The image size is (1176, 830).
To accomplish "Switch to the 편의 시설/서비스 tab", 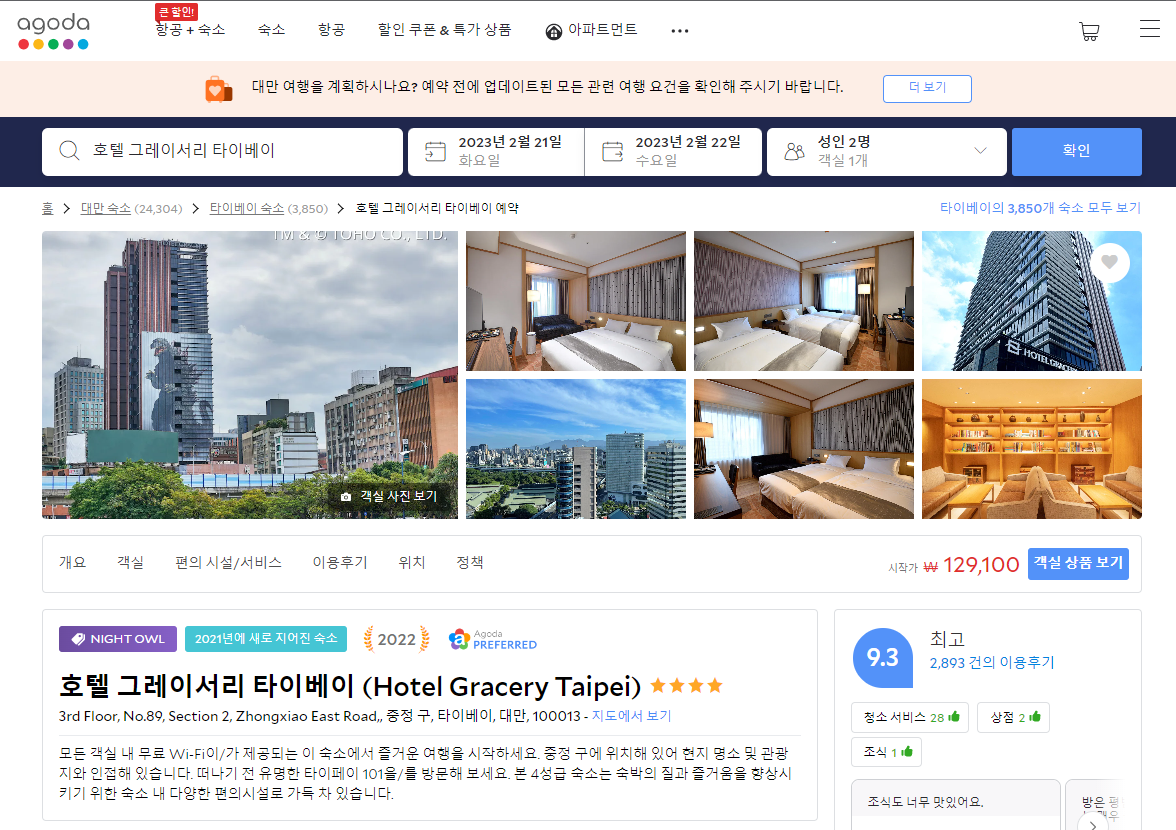I will [x=228, y=562].
